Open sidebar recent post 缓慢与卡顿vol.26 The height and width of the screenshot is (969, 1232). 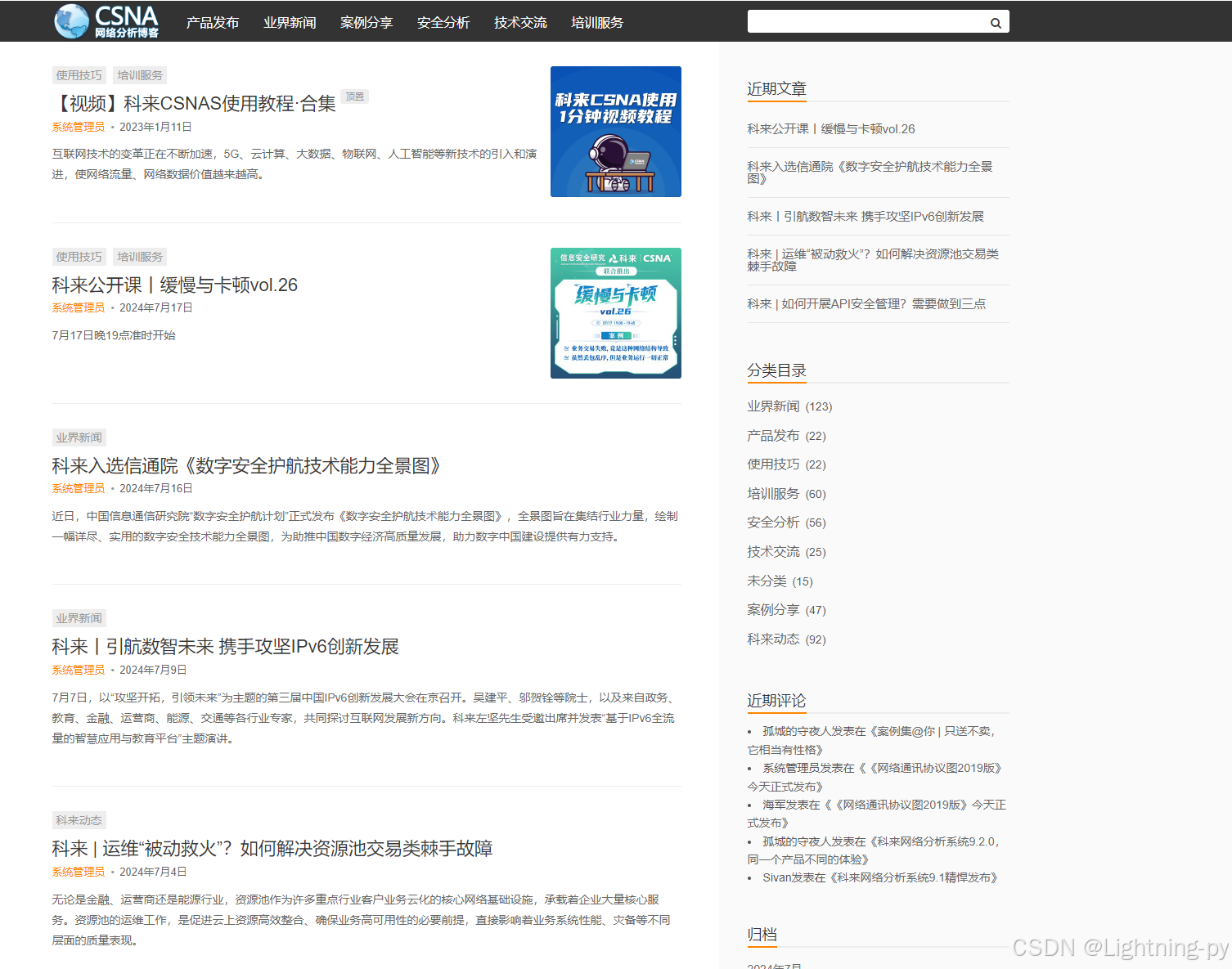tap(831, 129)
